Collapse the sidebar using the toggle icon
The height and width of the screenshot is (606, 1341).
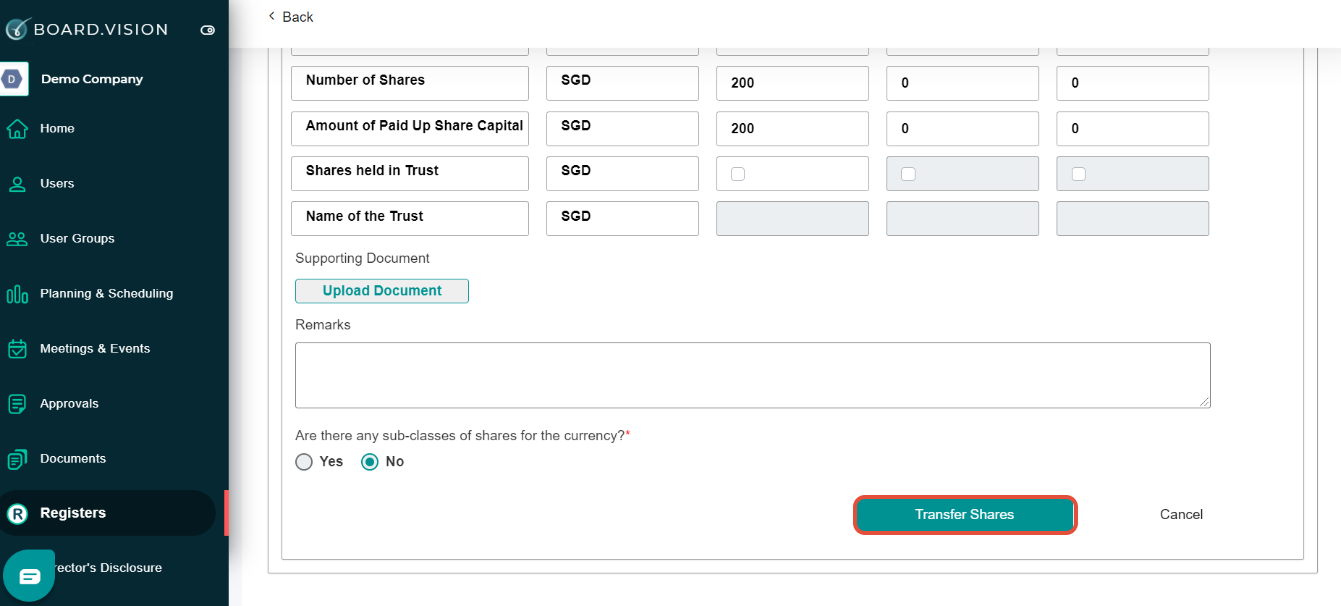[x=208, y=30]
